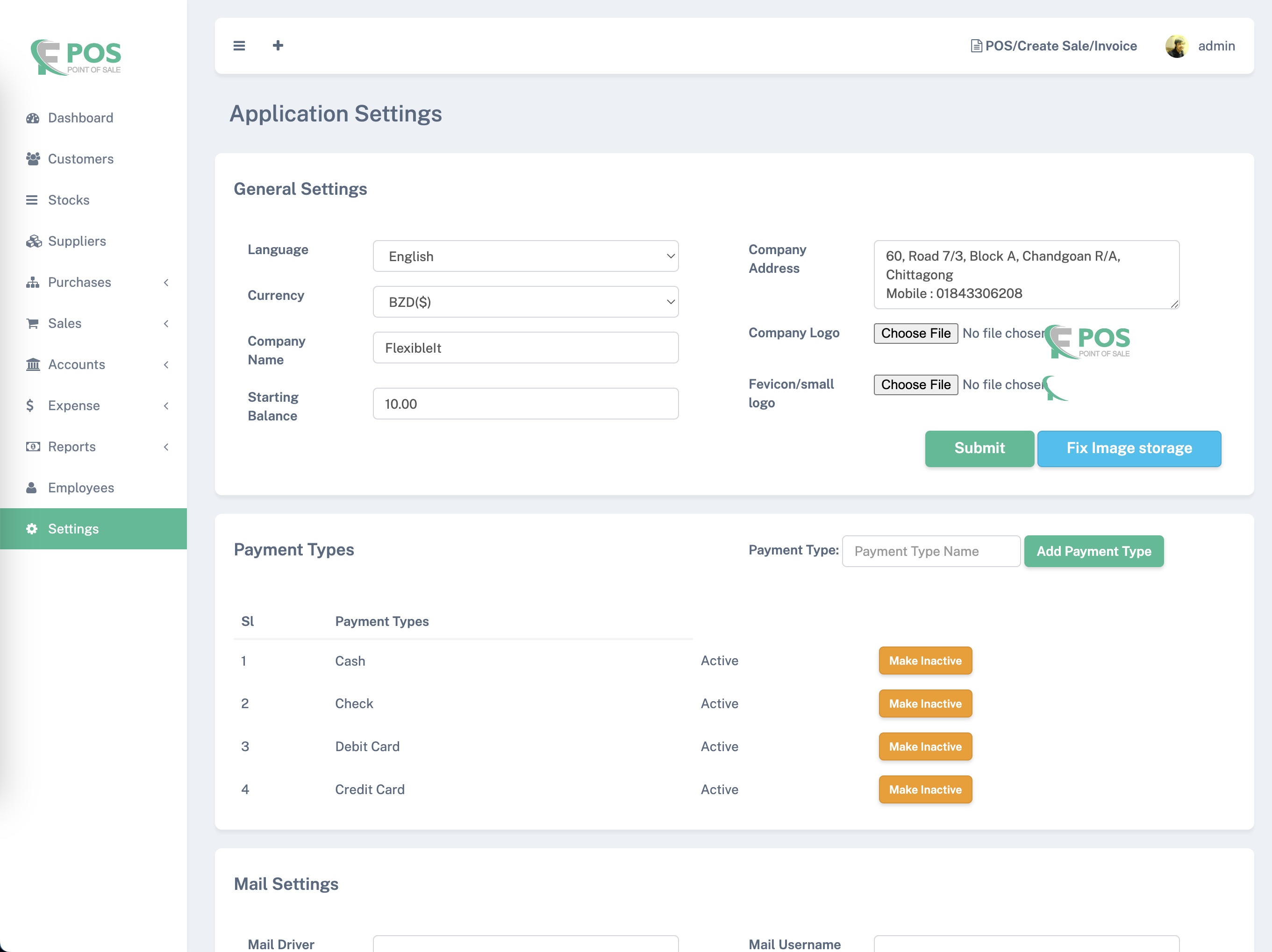Make the Cash payment type inactive
Screen dimensions: 1272x952
(x=925, y=661)
